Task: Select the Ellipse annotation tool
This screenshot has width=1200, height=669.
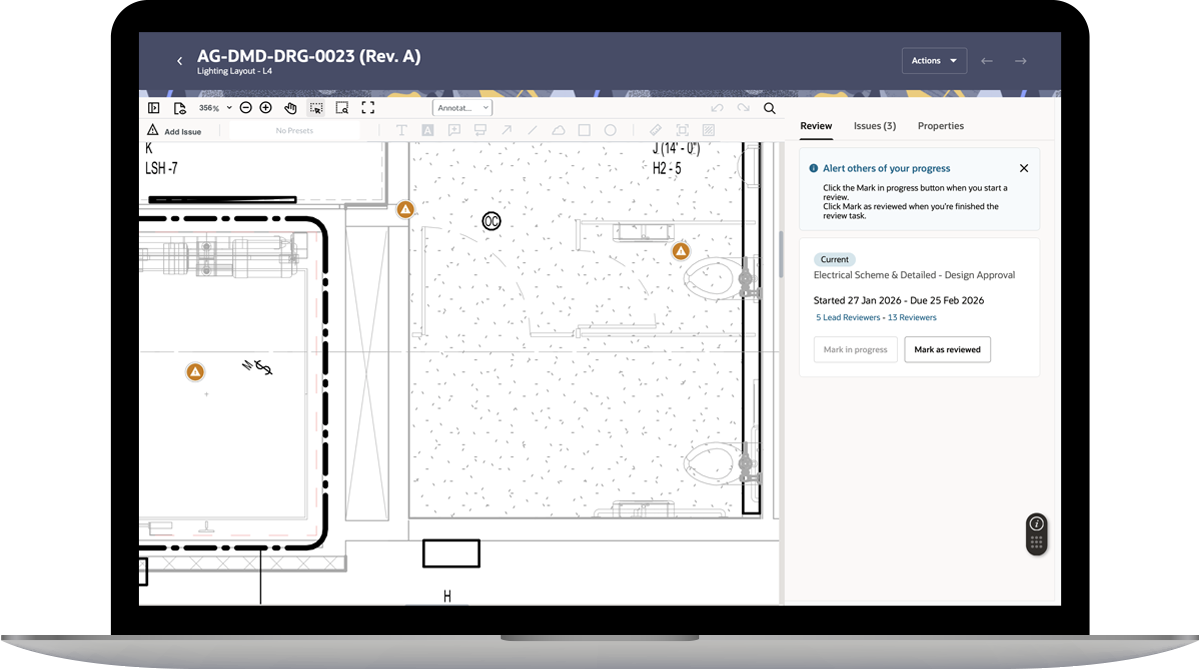Action: point(611,129)
